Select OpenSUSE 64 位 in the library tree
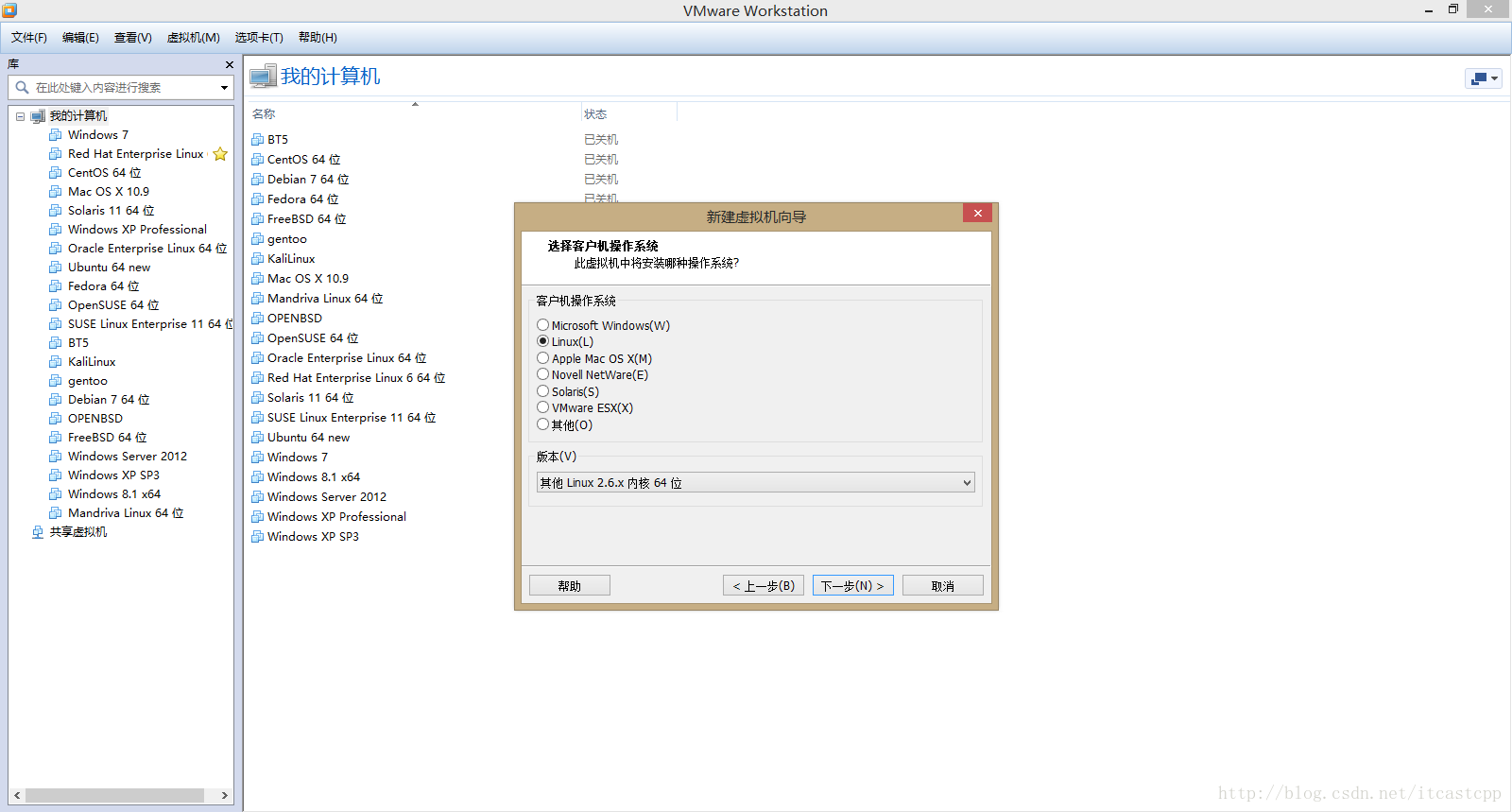 (x=113, y=305)
